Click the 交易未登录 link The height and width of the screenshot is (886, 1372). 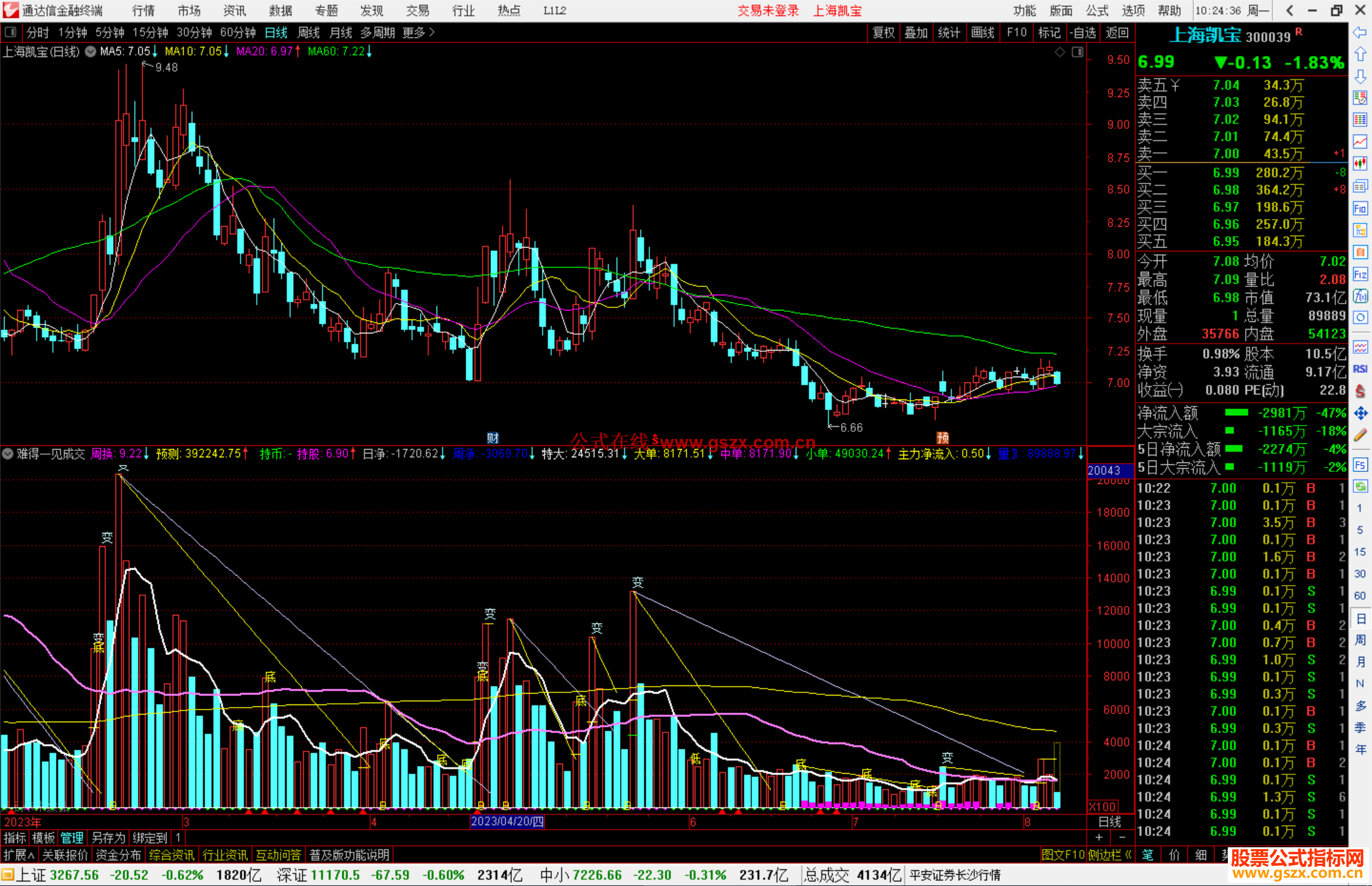tap(768, 11)
